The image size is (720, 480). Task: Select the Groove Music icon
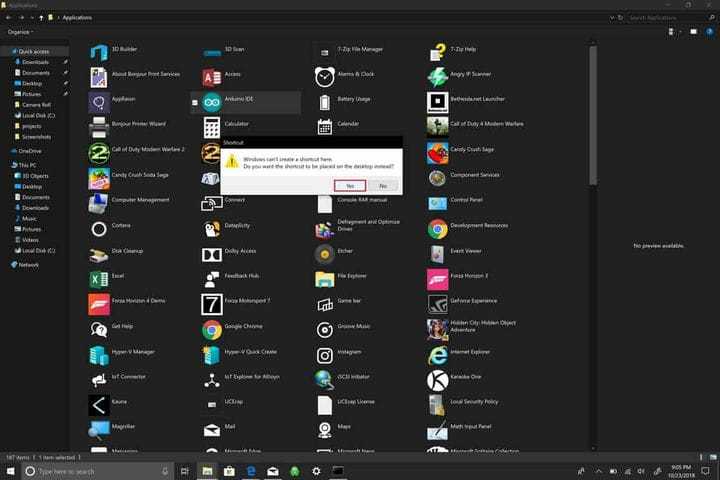(x=325, y=330)
